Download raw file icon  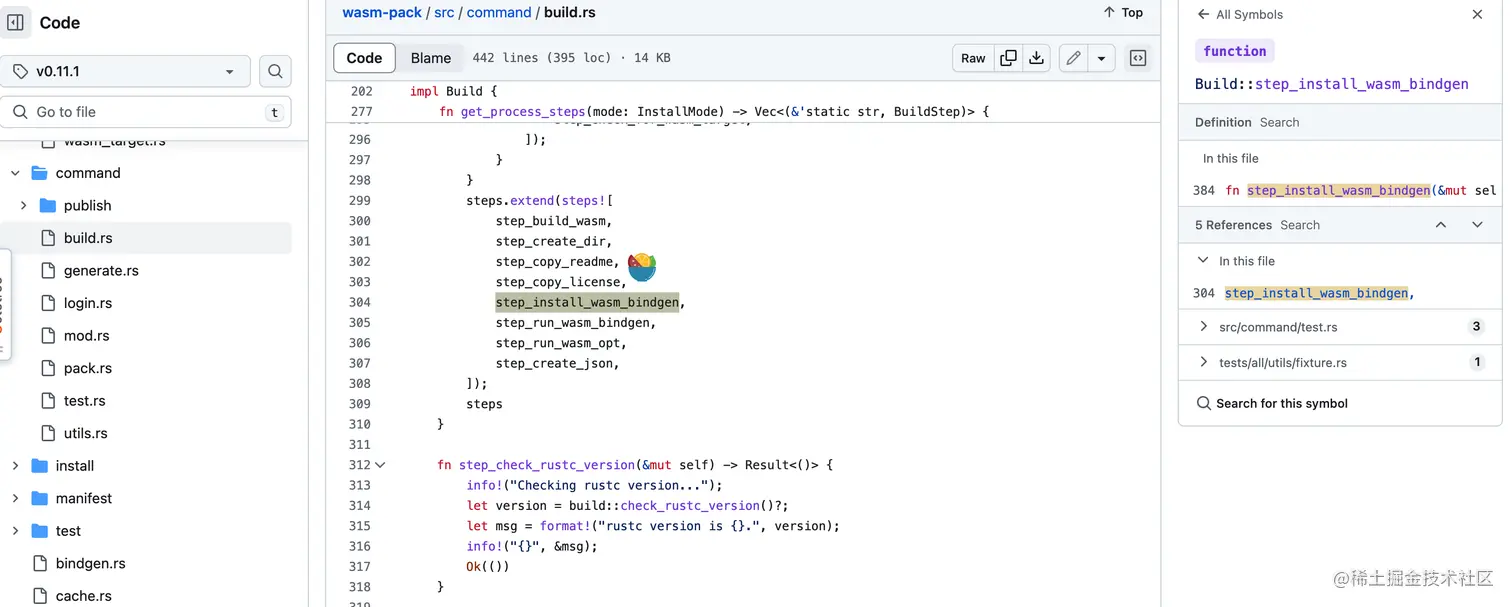[1037, 58]
